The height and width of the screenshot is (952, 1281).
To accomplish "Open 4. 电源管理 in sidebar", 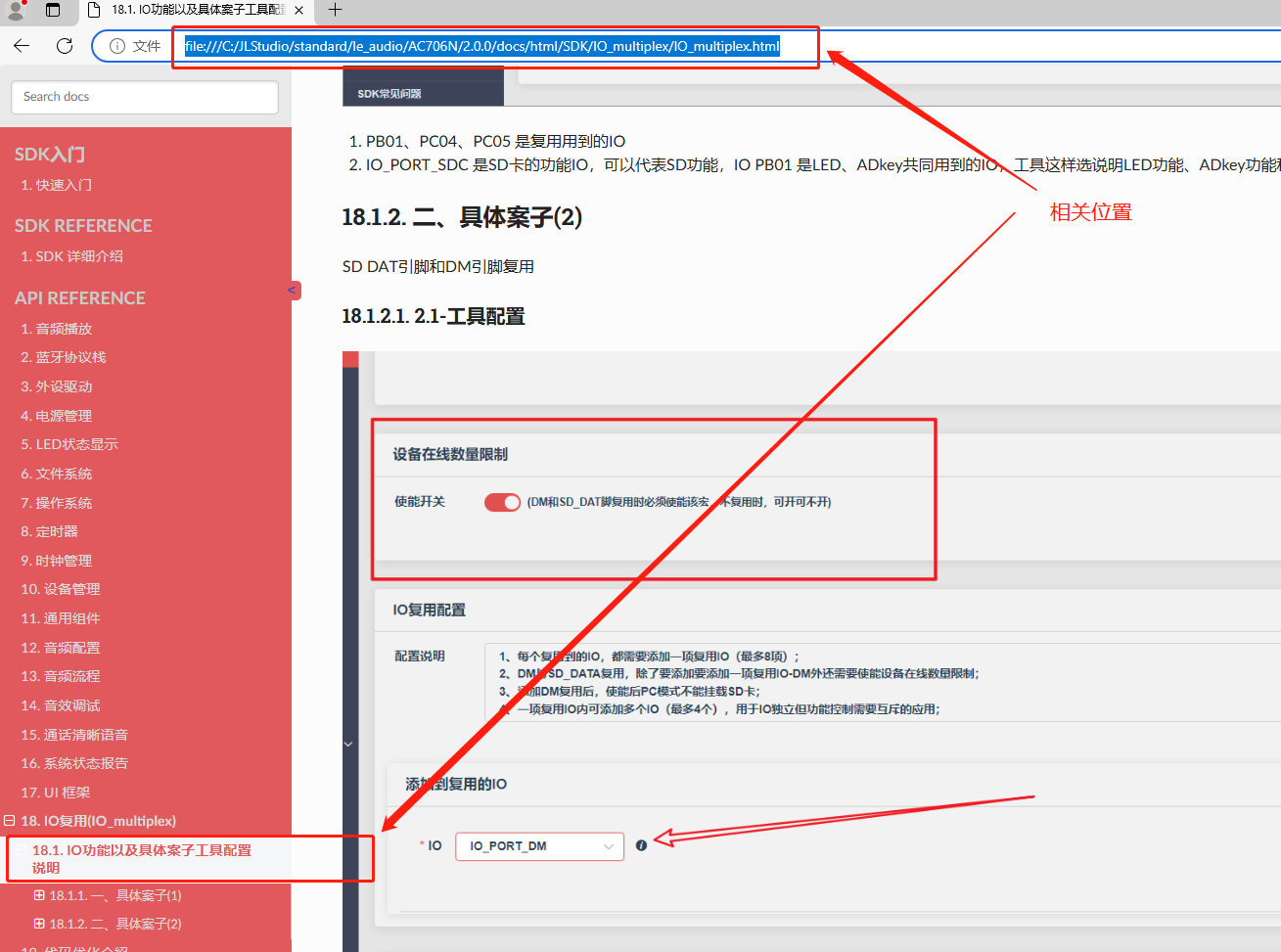I will (56, 416).
